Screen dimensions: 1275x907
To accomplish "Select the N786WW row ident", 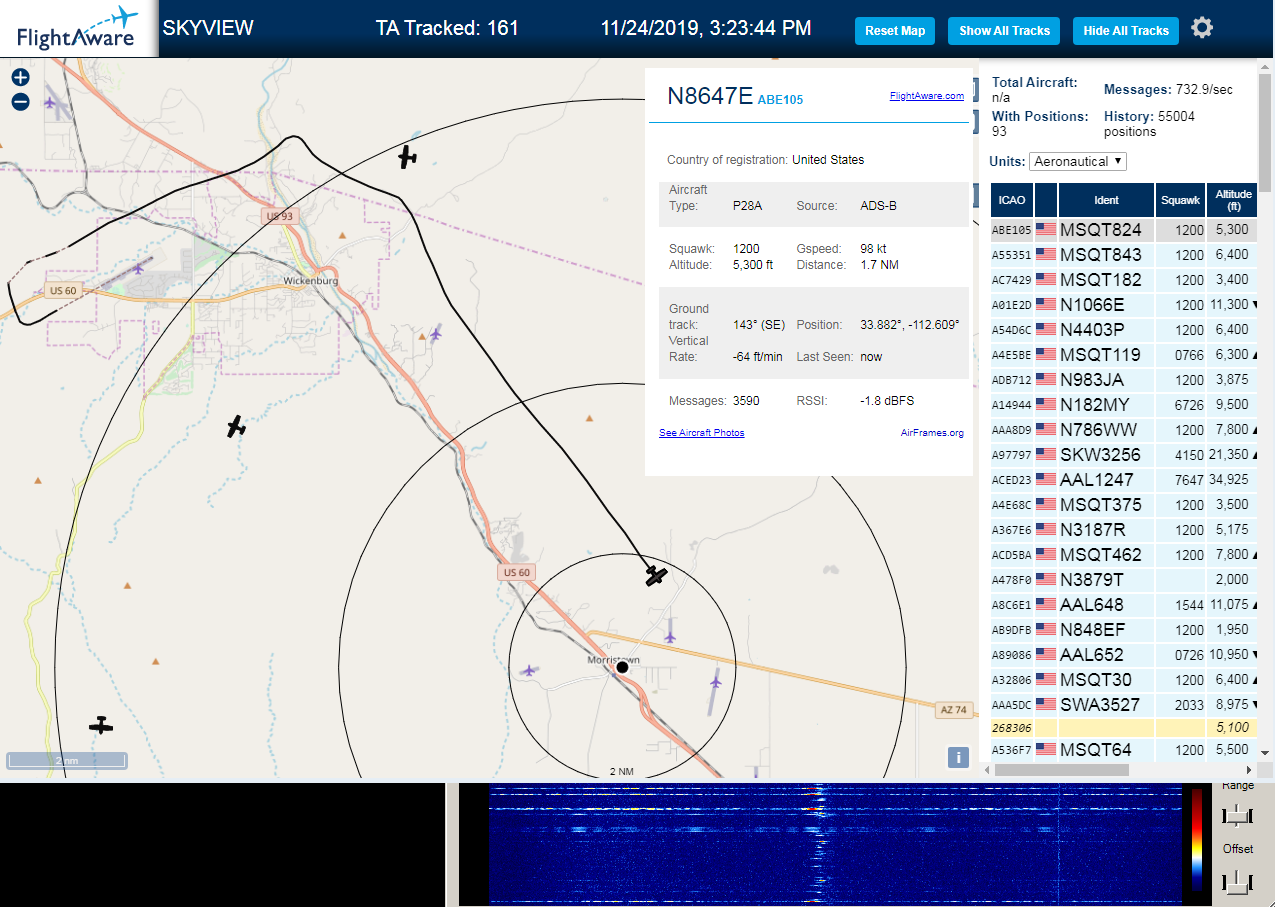I will click(1098, 430).
